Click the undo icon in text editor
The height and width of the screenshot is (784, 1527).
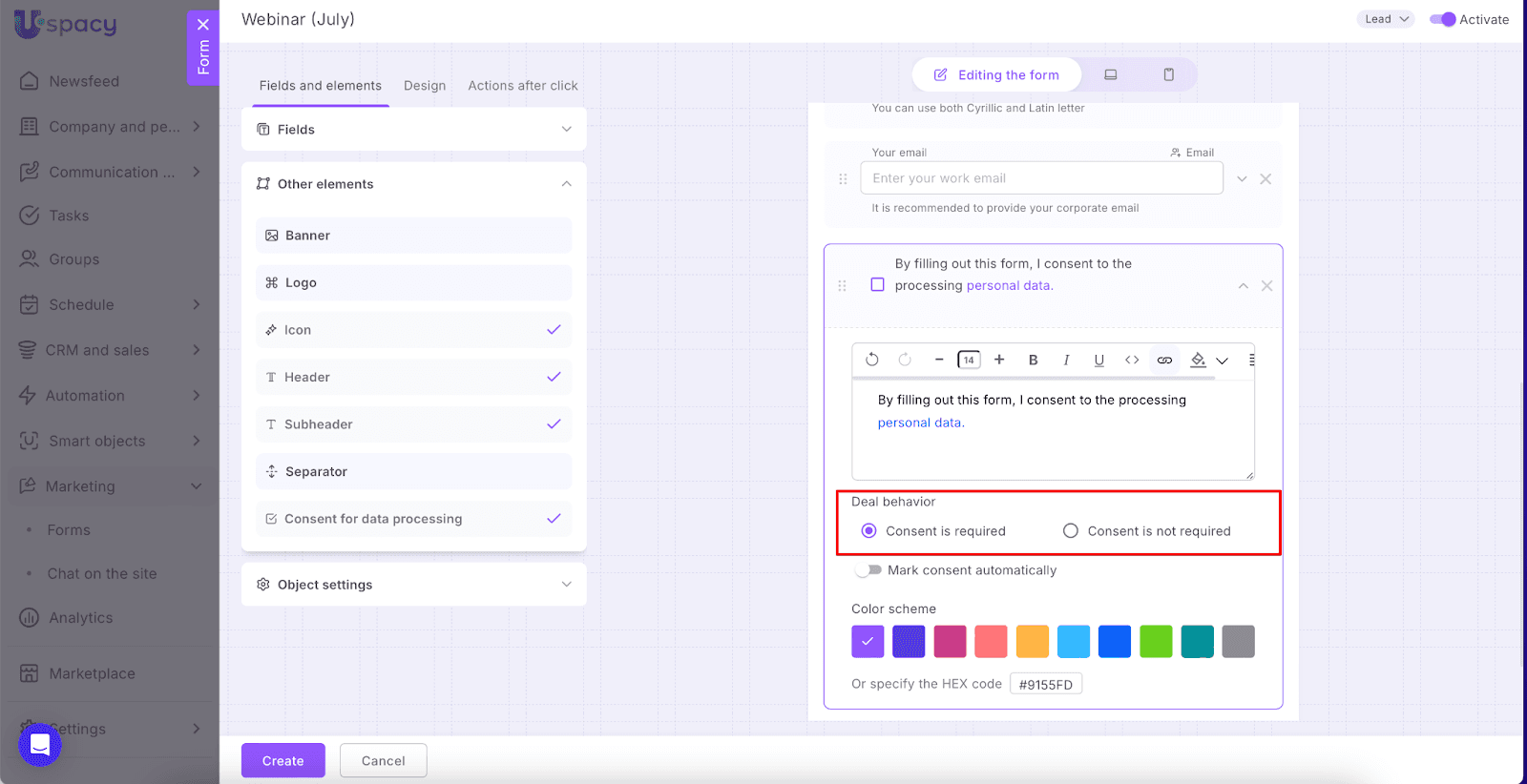point(871,360)
